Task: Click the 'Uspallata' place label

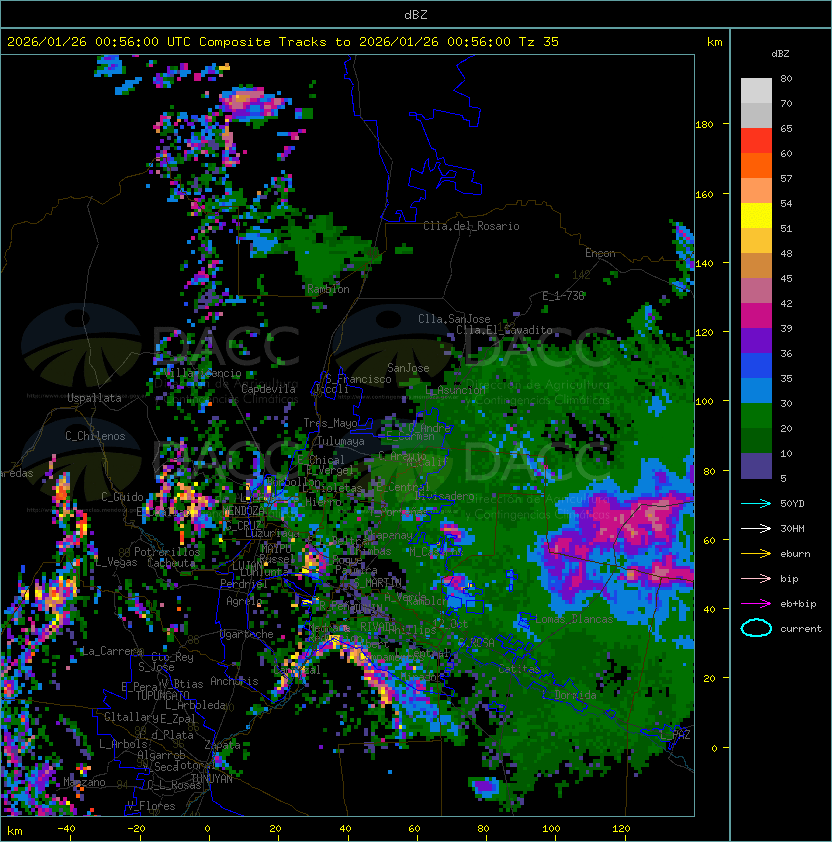Action: click(x=94, y=398)
